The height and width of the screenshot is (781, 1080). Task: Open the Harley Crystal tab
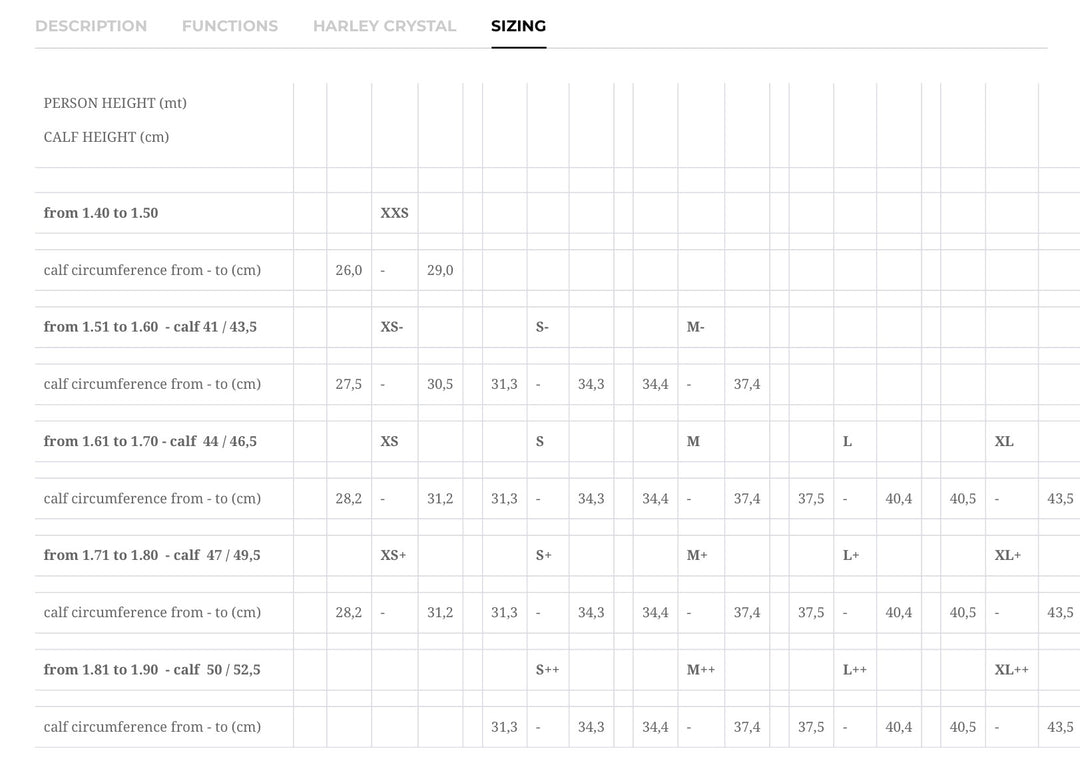point(384,26)
